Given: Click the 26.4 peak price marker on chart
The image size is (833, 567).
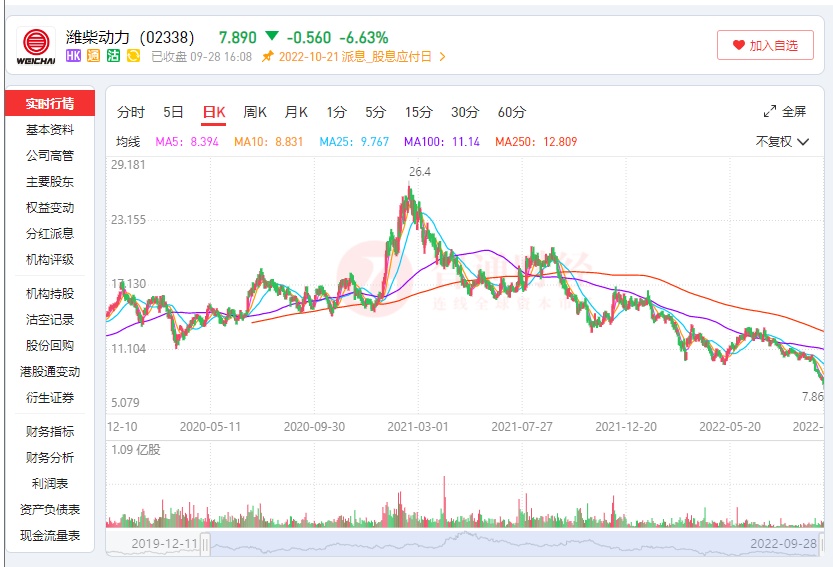Looking at the screenshot, I should (x=419, y=172).
